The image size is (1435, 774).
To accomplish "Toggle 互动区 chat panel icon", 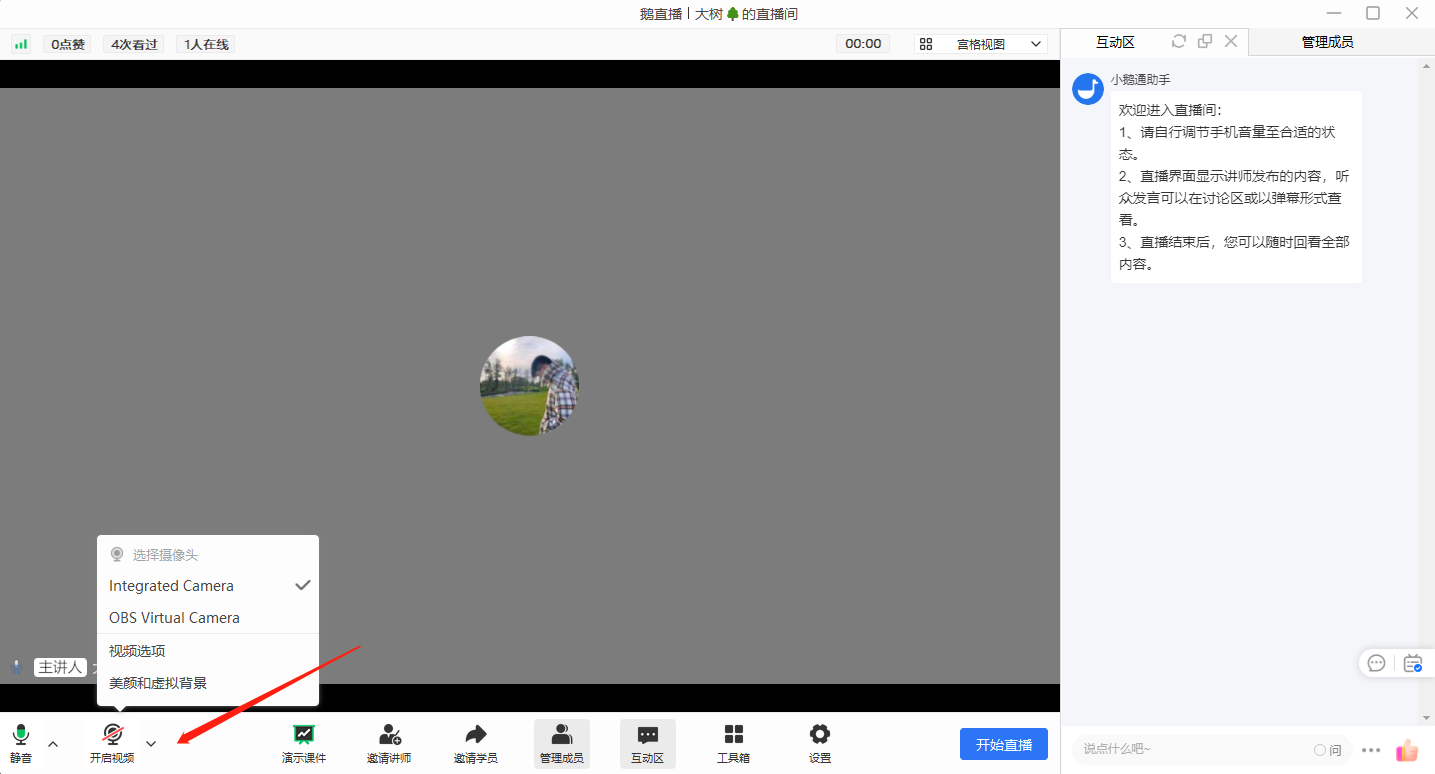I will (648, 743).
